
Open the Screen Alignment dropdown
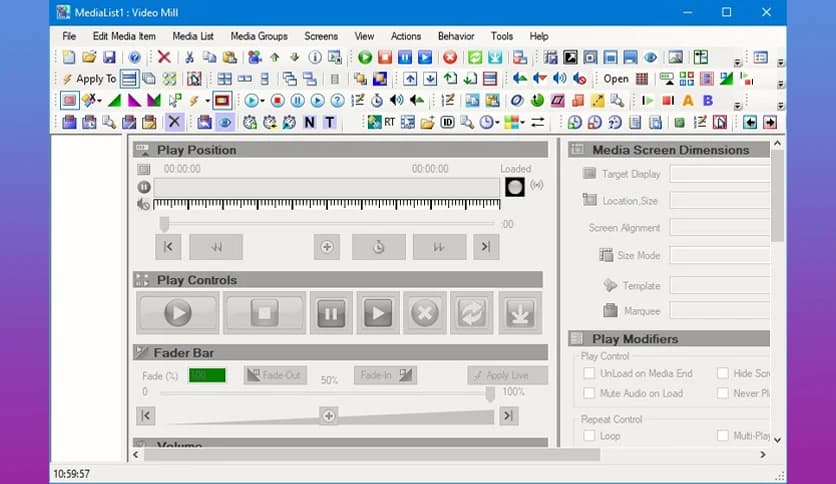pos(719,228)
